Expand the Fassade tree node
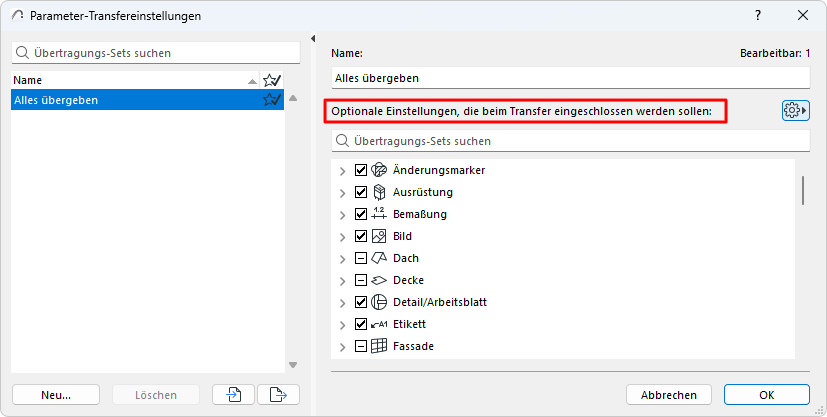This screenshot has width=827, height=417. coord(343,346)
